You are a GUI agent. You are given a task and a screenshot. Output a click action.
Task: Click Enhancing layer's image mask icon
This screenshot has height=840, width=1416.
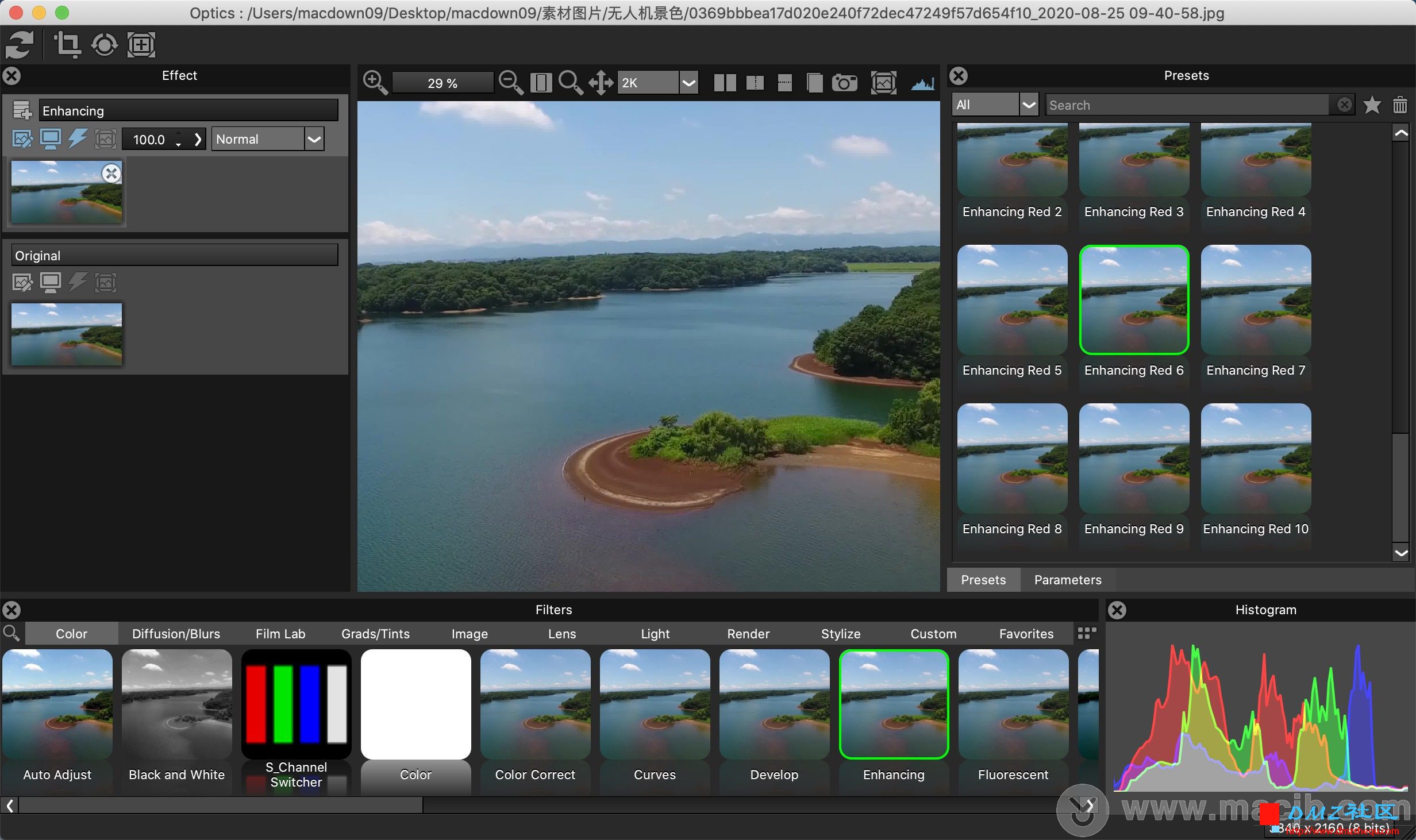pyautogui.click(x=106, y=139)
